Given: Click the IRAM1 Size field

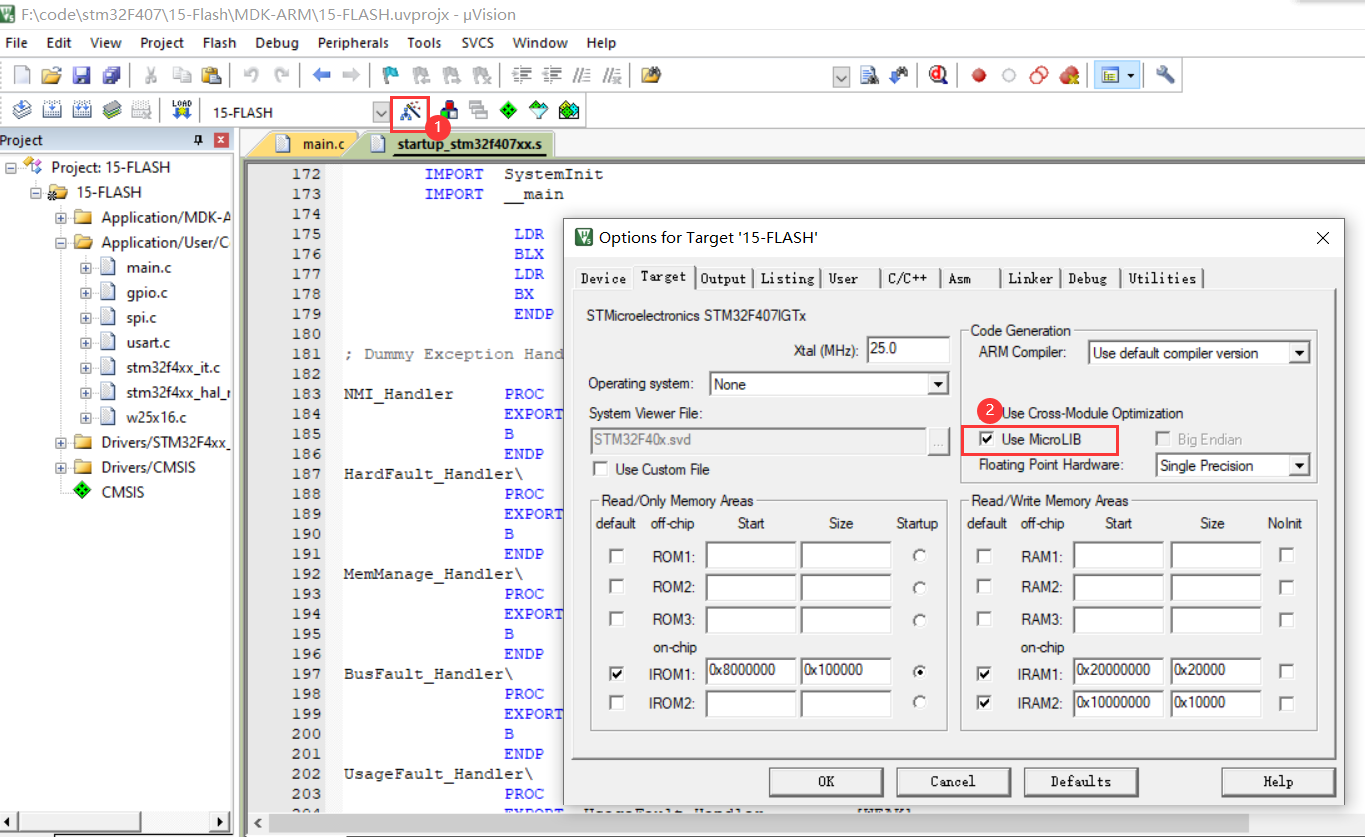Looking at the screenshot, I should pyautogui.click(x=1216, y=671).
